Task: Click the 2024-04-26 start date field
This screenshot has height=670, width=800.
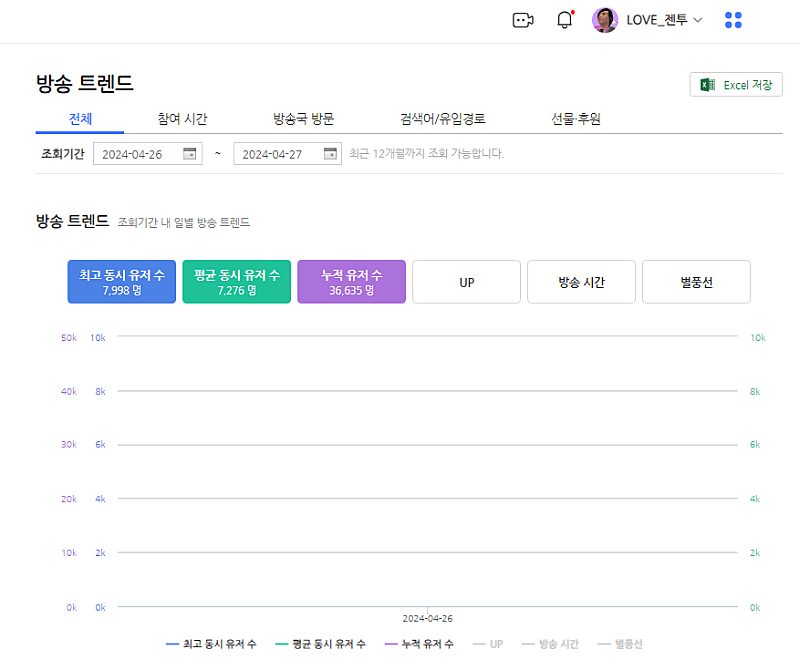Action: pyautogui.click(x=137, y=154)
